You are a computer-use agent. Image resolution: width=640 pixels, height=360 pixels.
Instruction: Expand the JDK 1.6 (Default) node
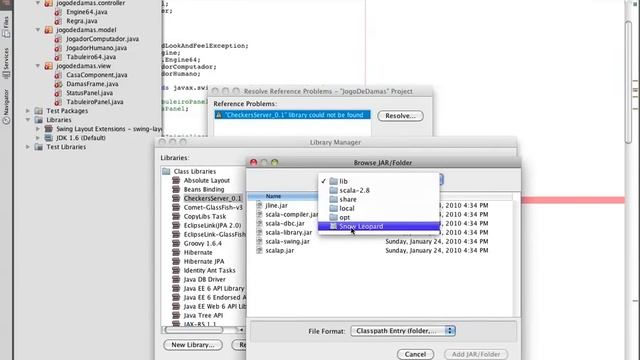coord(38,138)
